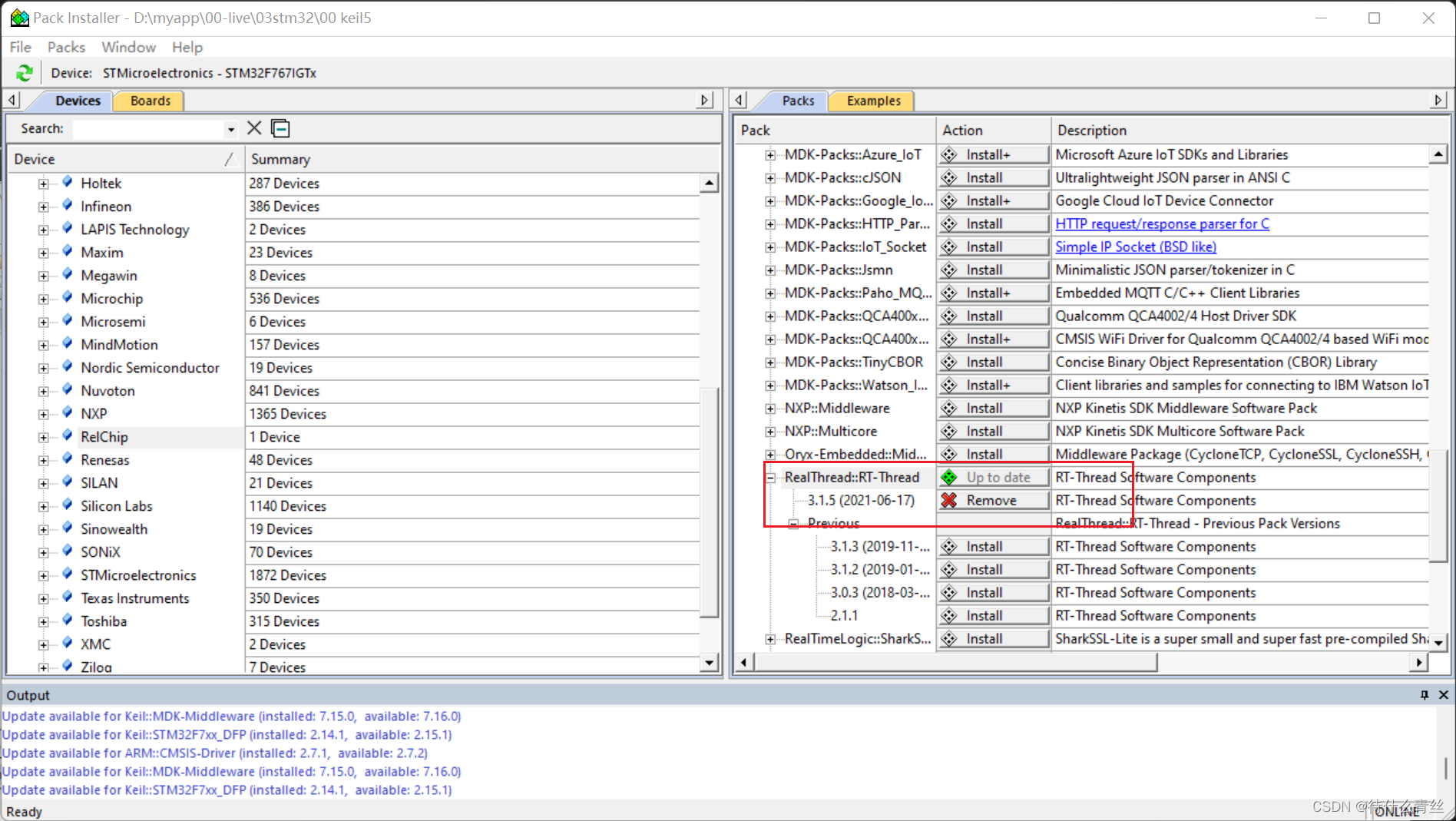Click the right pane tab scroll-right arrow
The image size is (1456, 821).
coord(1438,100)
